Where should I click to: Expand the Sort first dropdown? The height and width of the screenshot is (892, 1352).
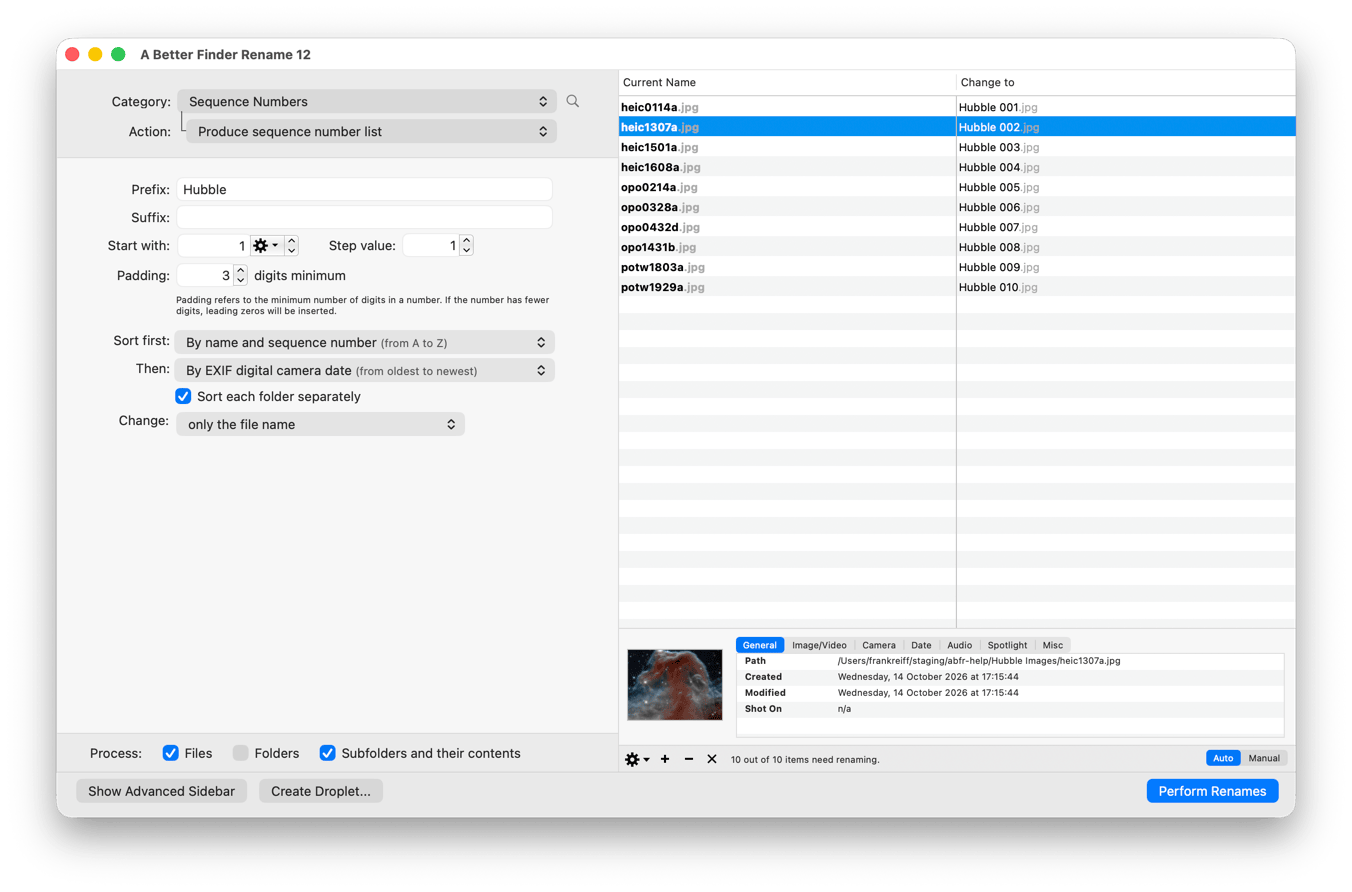(x=364, y=342)
